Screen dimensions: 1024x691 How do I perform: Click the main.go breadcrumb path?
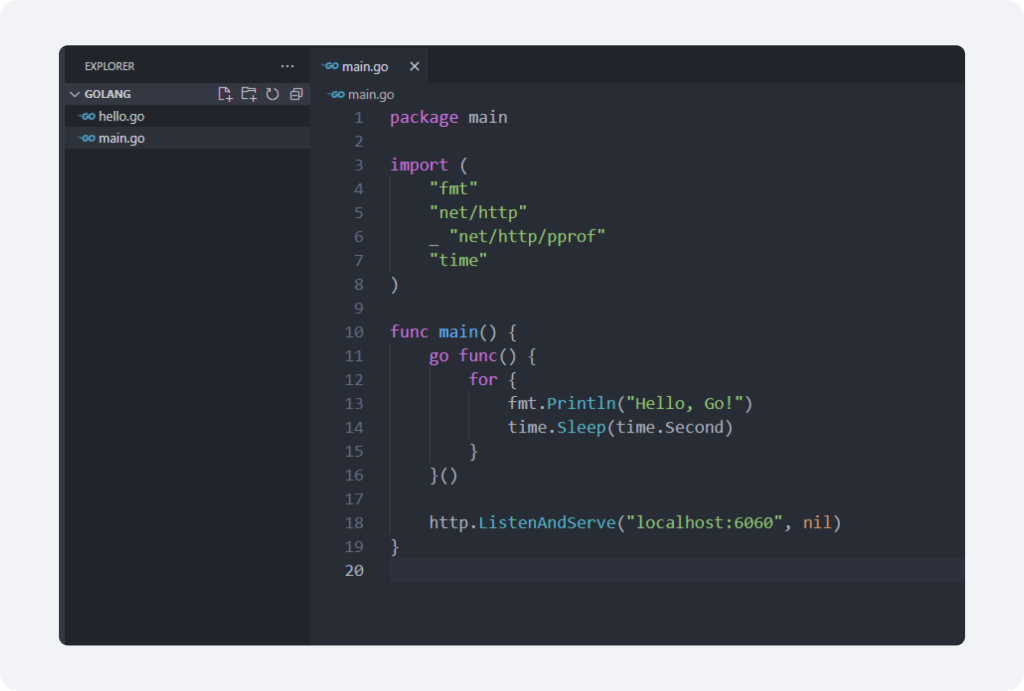tap(370, 94)
